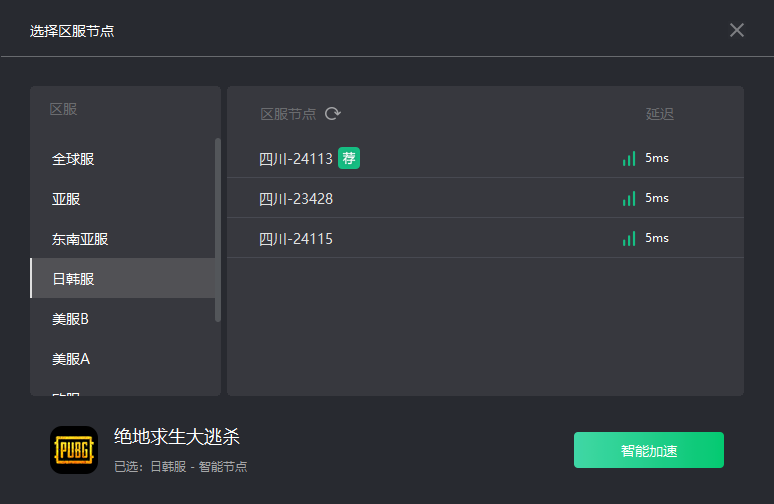Click signal bars icon for 四川-24115
This screenshot has width=774, height=504.
point(629,238)
